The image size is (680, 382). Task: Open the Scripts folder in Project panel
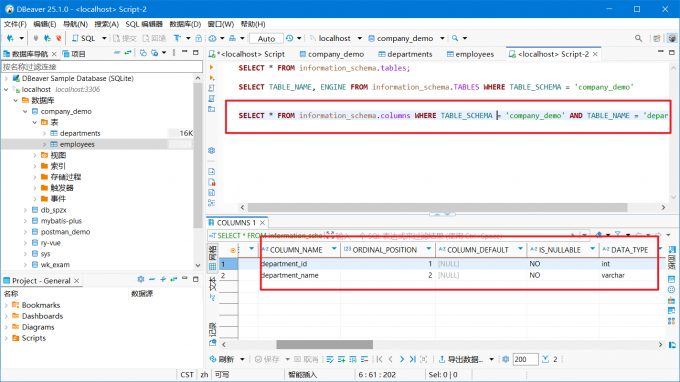[34, 338]
